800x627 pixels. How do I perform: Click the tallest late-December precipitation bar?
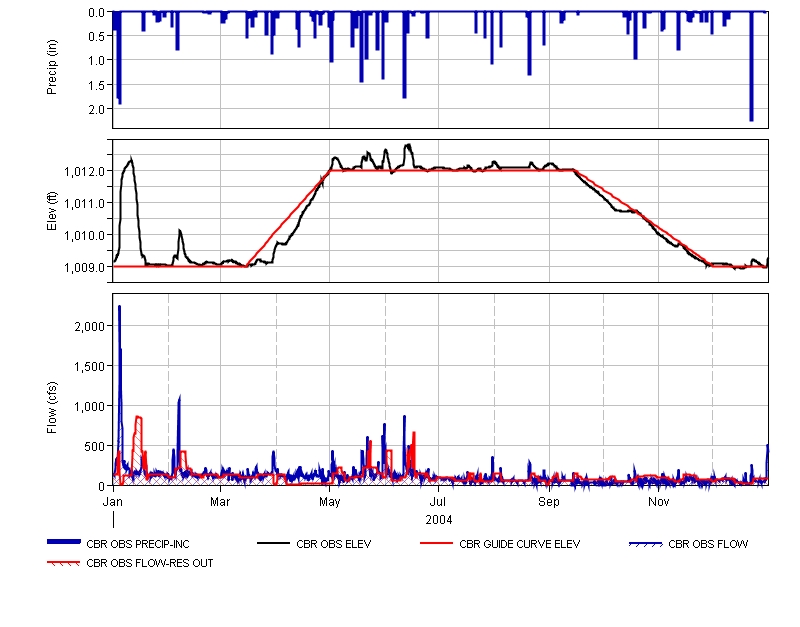pos(751,66)
